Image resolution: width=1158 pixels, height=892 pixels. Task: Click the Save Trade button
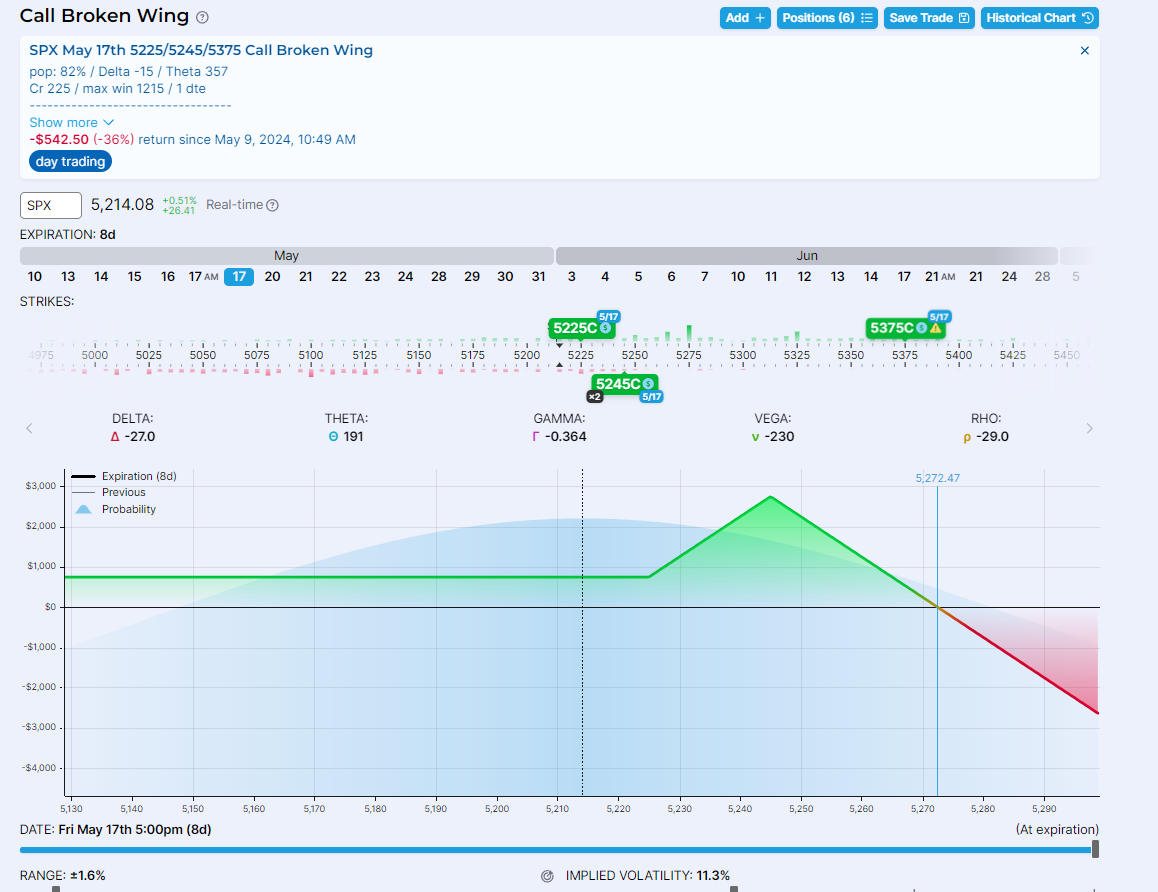tap(929, 18)
